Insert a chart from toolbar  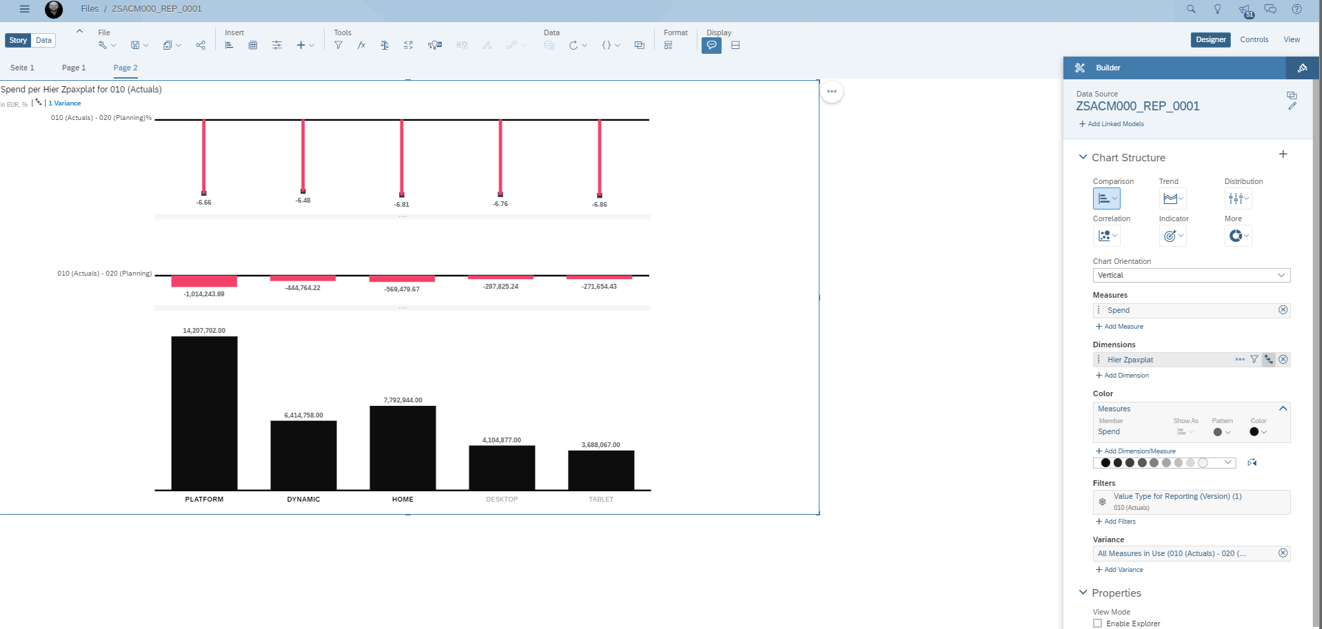click(229, 45)
